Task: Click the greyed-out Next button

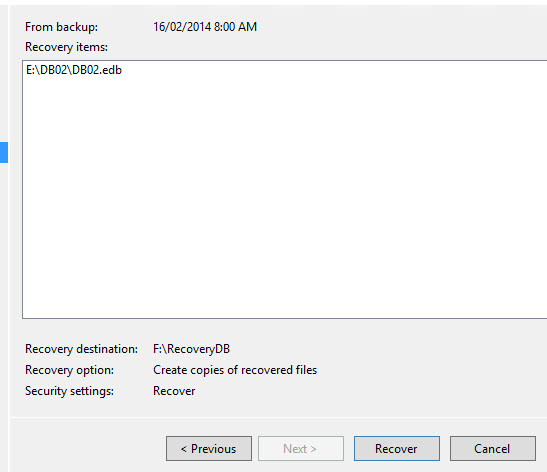Action: pyautogui.click(x=301, y=448)
